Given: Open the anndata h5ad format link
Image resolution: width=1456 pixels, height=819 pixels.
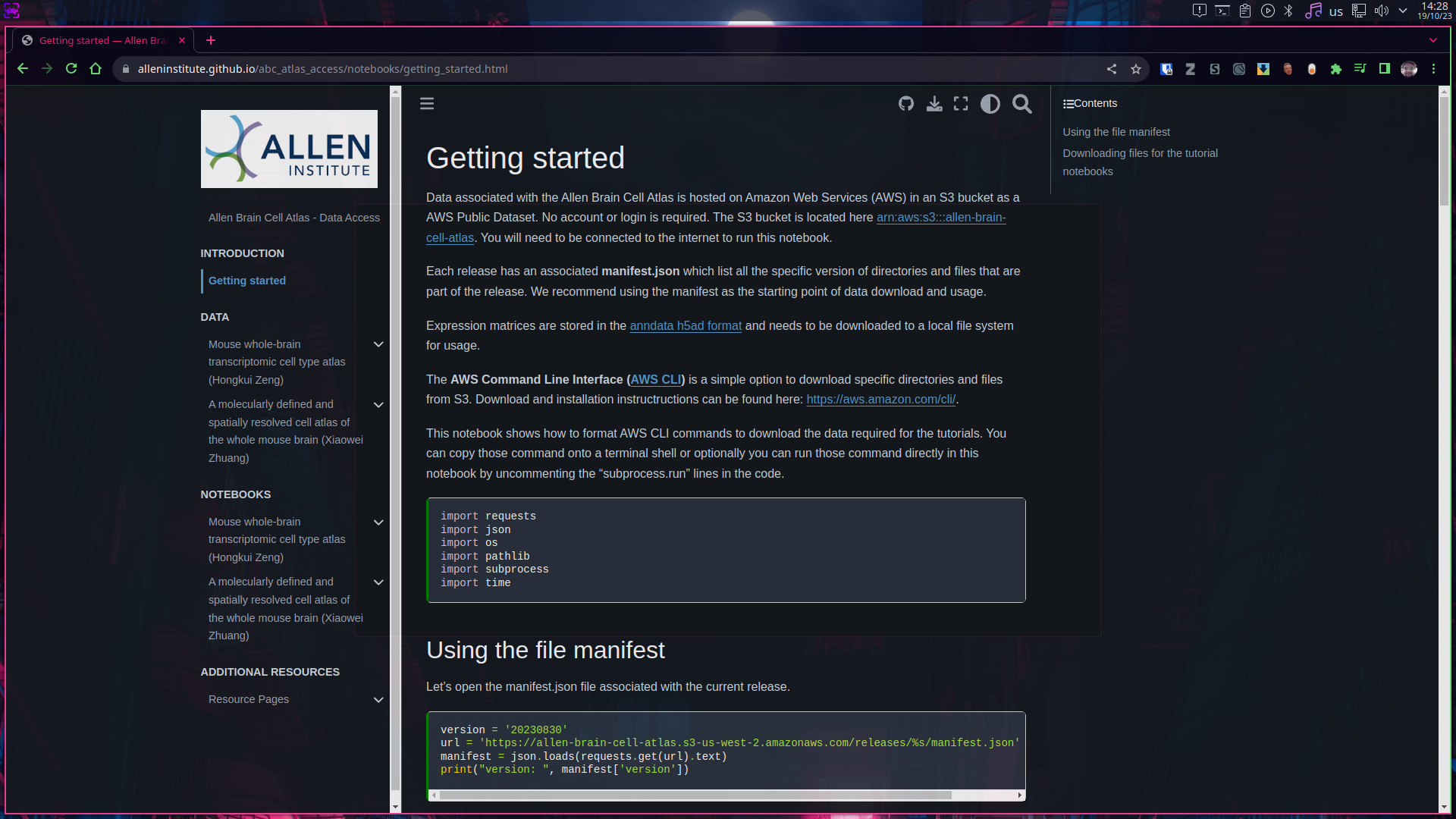Looking at the screenshot, I should (686, 326).
